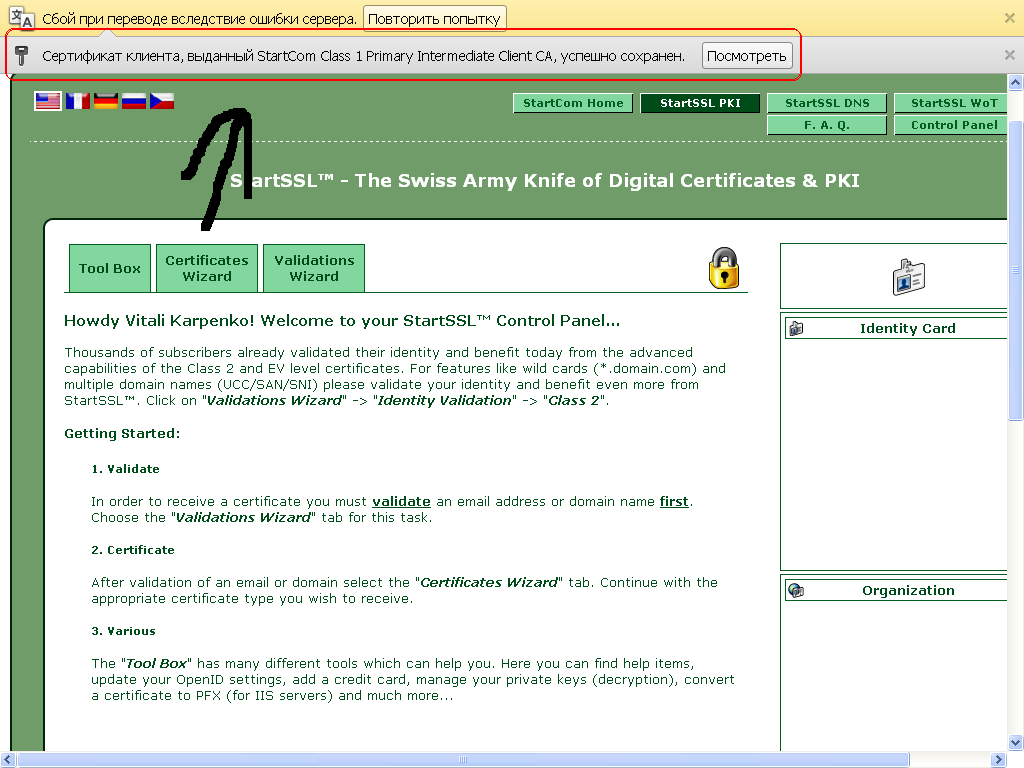Click the horizontal scrollbar at bottom
The height and width of the screenshot is (768, 1024).
click(x=500, y=760)
